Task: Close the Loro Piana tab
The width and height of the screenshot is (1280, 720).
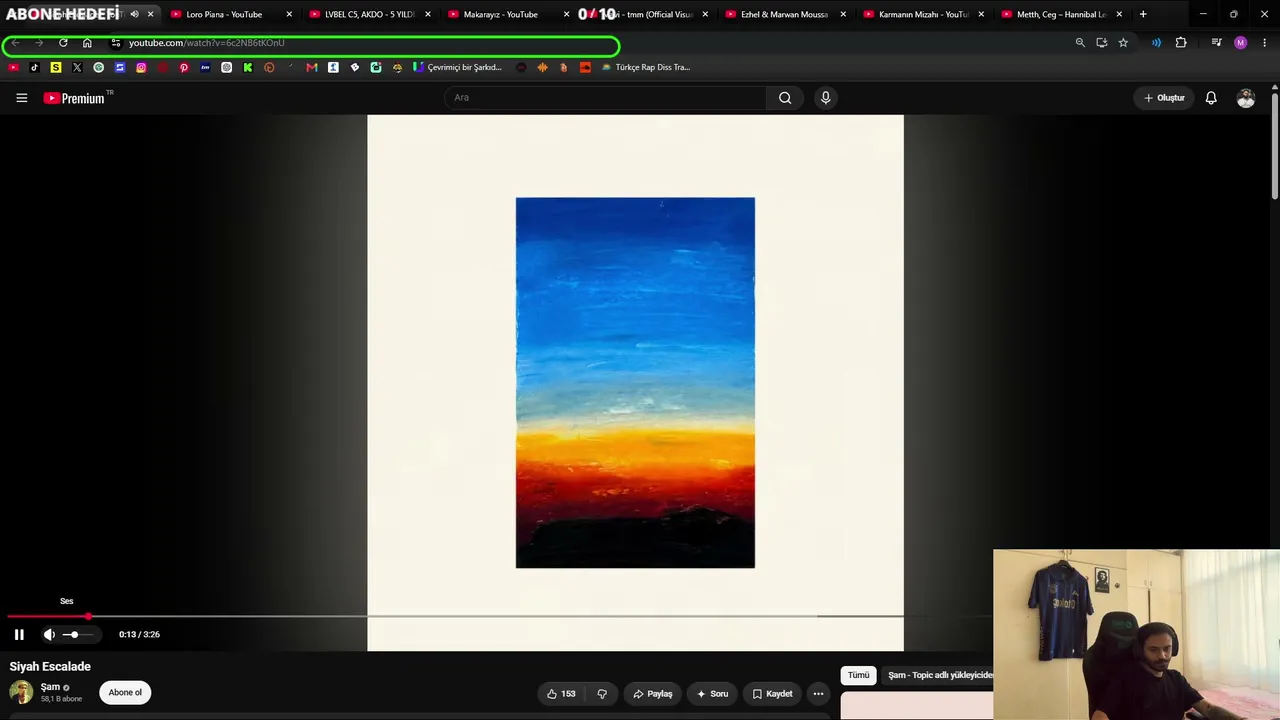Action: tap(289, 14)
